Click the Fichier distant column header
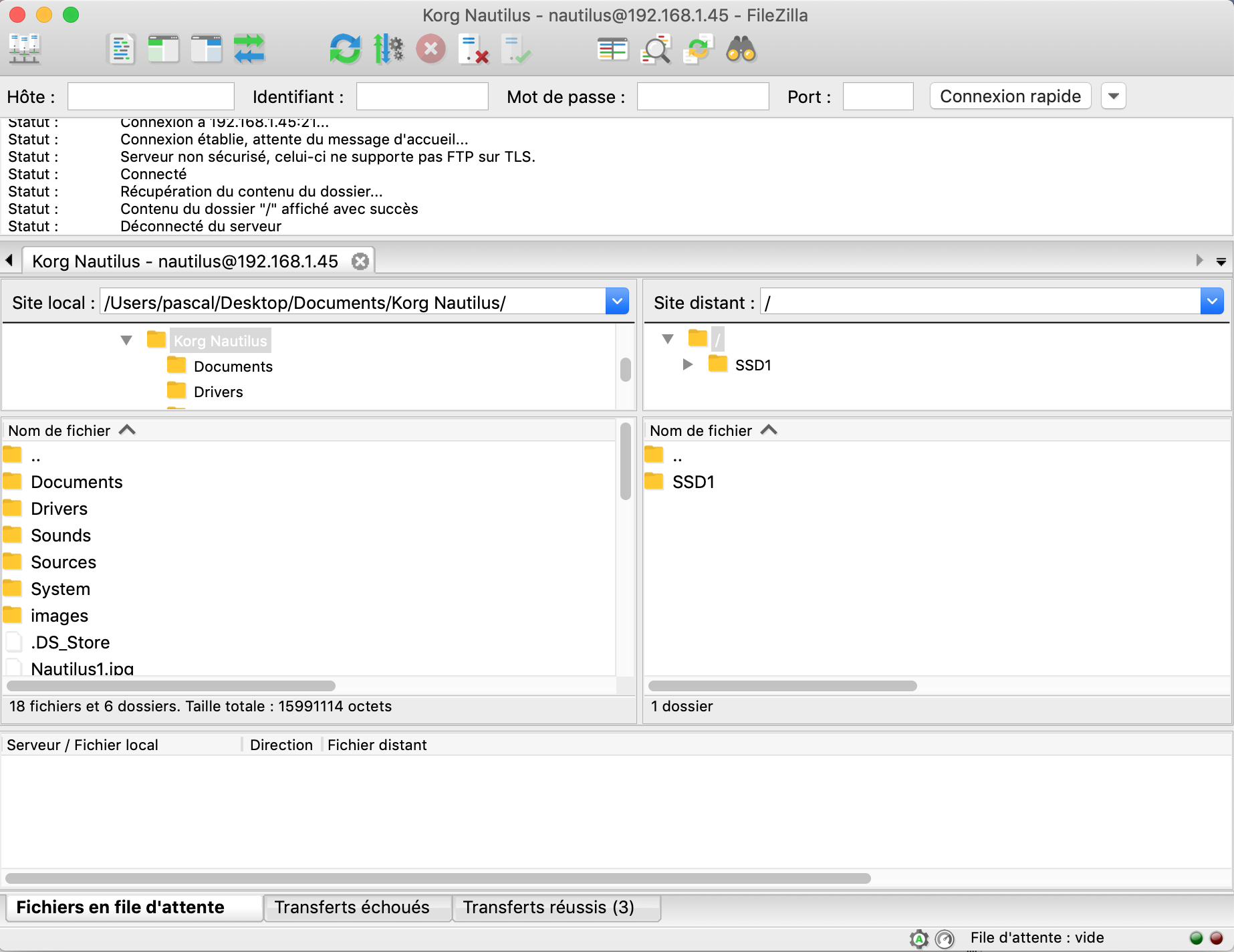Screen dimensions: 1234x952 pyautogui.click(x=377, y=745)
